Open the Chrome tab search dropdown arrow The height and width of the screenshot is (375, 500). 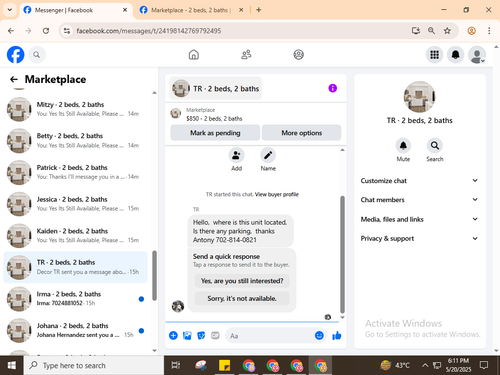click(10, 10)
